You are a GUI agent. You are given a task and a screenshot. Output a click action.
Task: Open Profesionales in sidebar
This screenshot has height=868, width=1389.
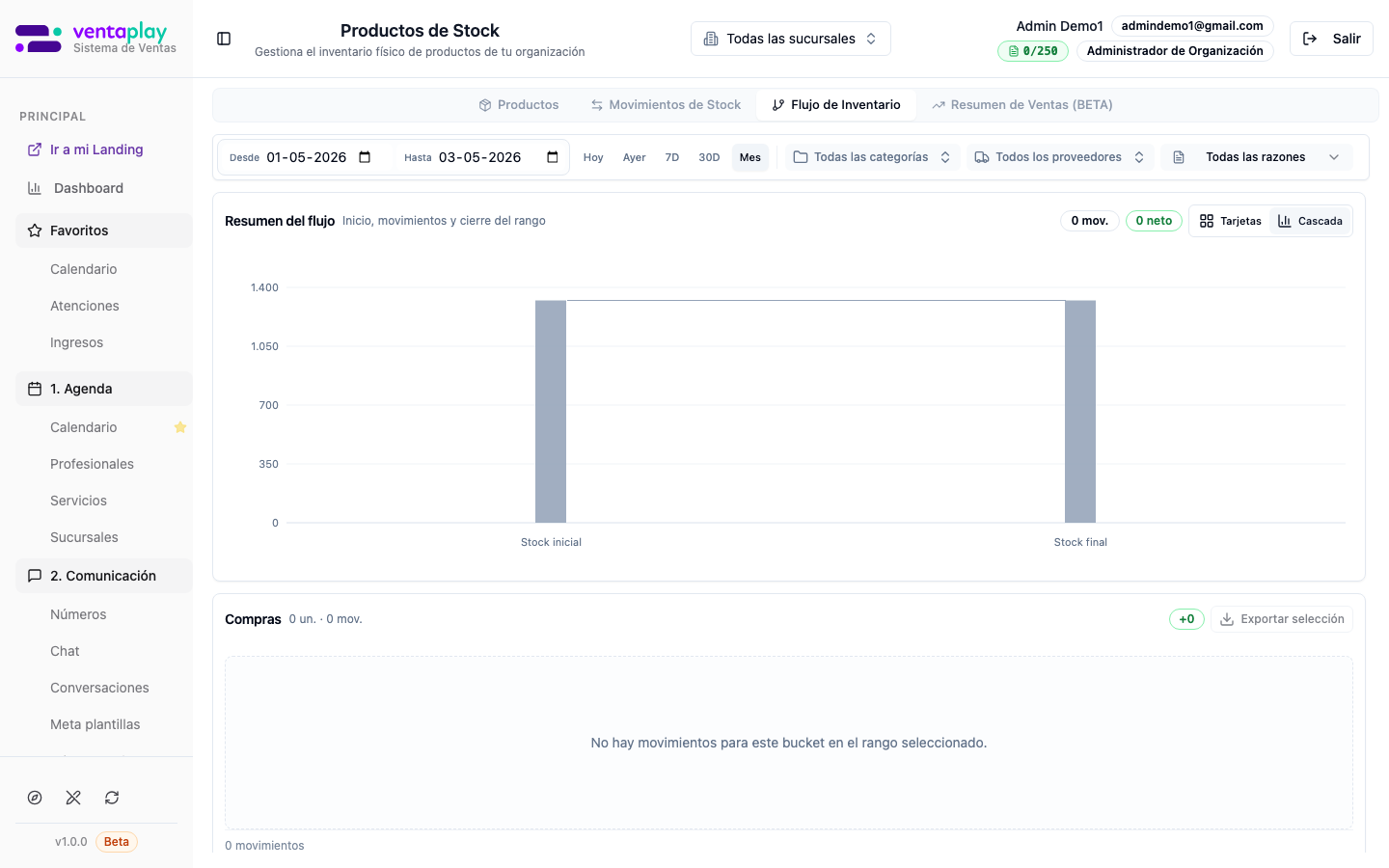pos(93,464)
